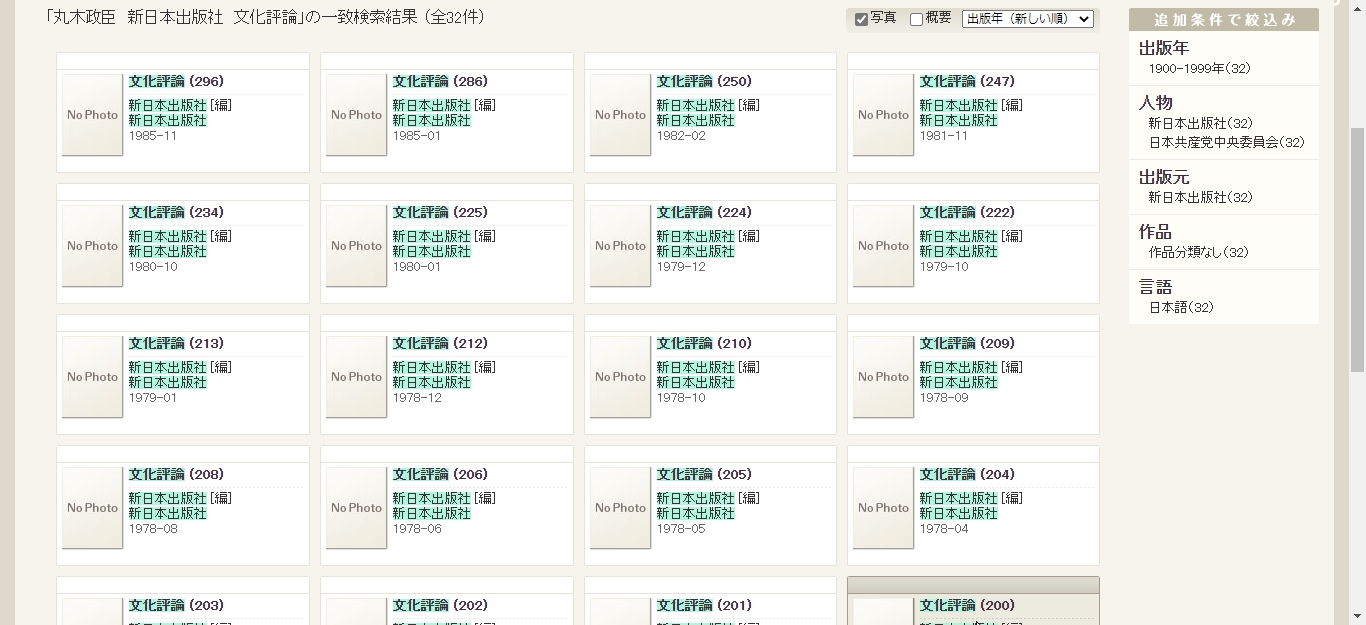This screenshot has width=1366, height=625.
Task: Click editor link 新日本出版社 in 文化評論 (250) card
Action: point(695,105)
